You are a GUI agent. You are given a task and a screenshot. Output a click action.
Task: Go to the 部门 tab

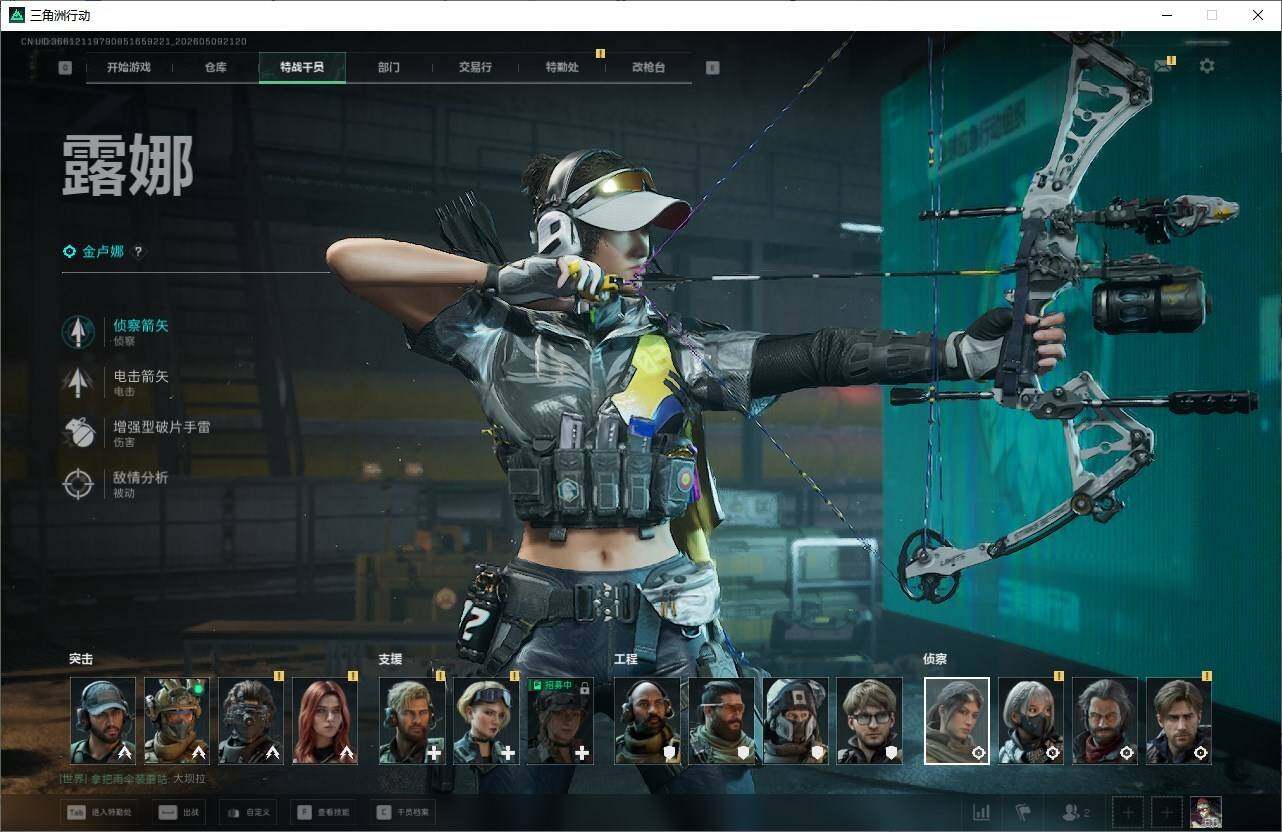[389, 67]
